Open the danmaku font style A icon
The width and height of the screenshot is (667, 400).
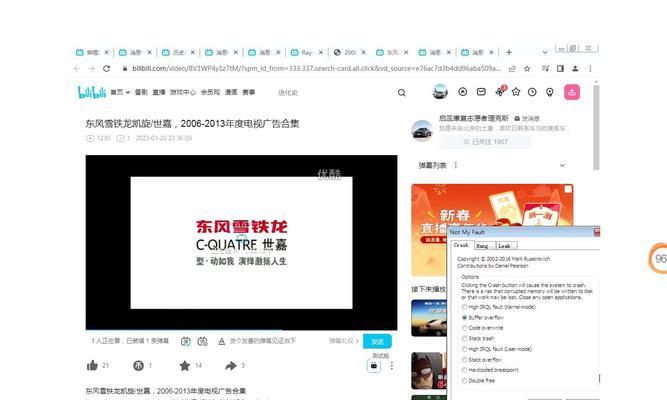tap(221, 341)
